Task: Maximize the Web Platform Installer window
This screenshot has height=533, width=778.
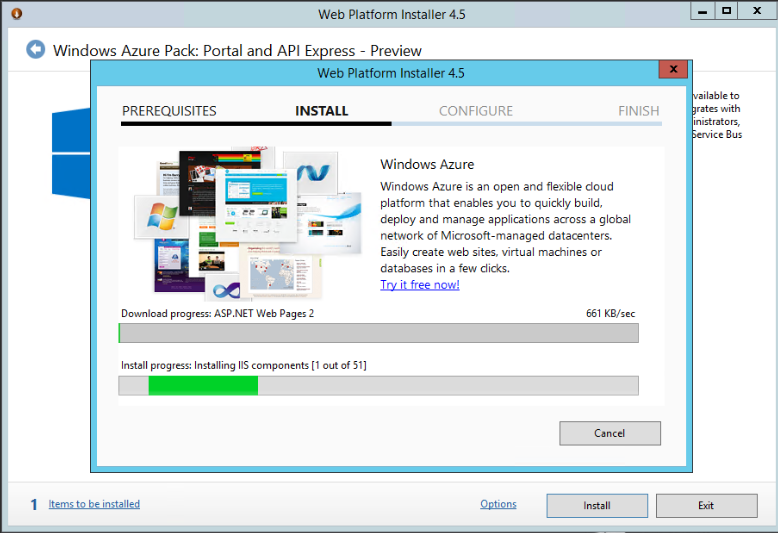Action: tap(727, 12)
